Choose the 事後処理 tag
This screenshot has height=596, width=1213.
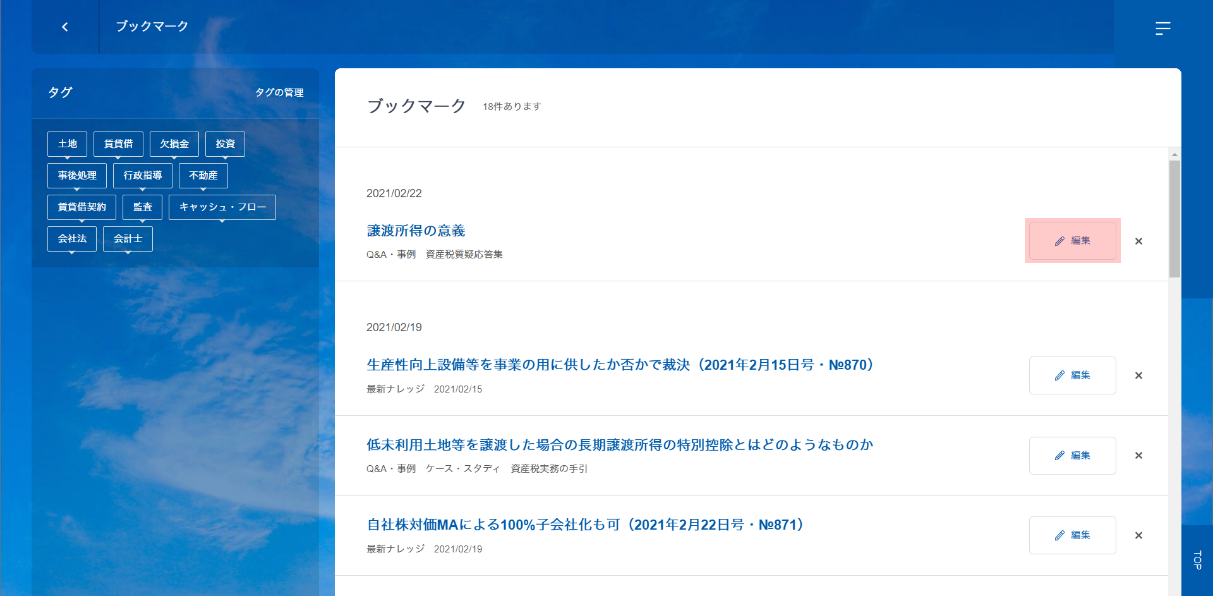point(77,176)
